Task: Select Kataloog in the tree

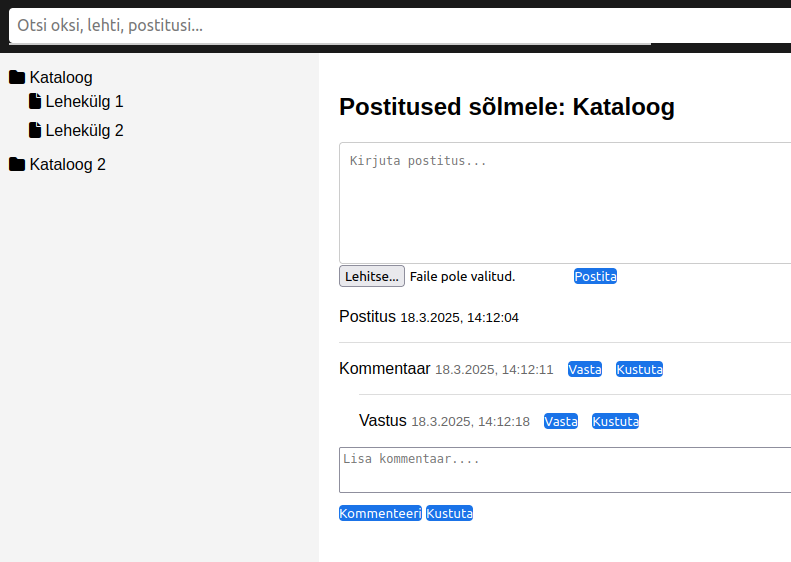Action: click(61, 77)
